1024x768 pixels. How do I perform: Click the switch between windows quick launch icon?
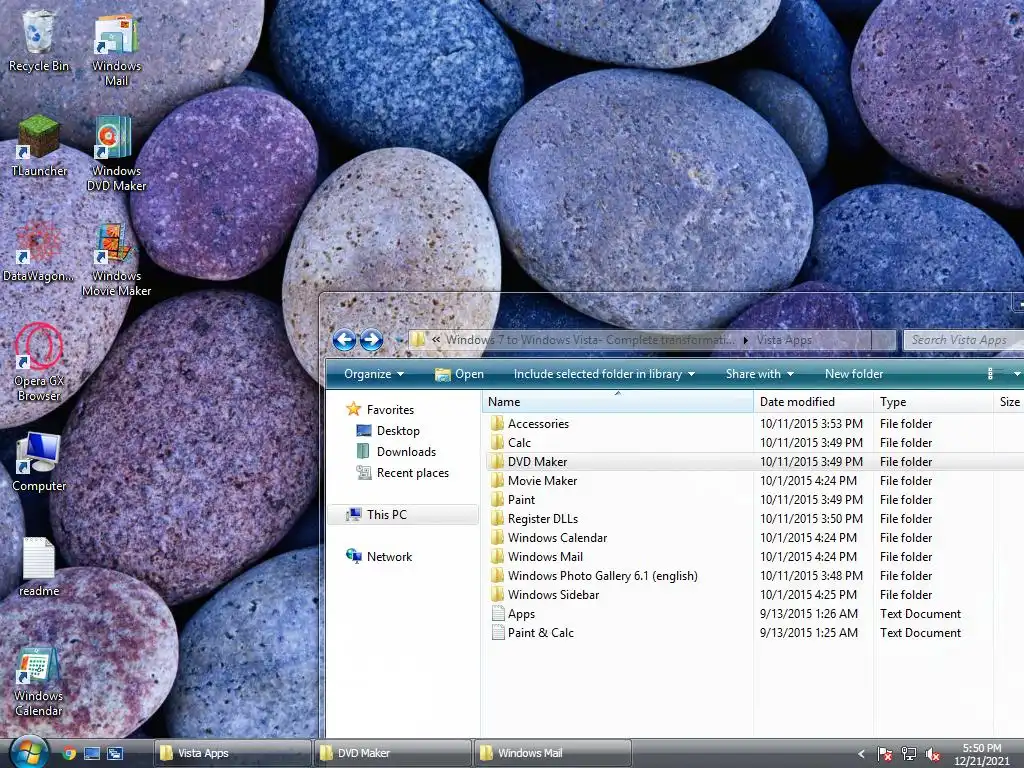115,754
